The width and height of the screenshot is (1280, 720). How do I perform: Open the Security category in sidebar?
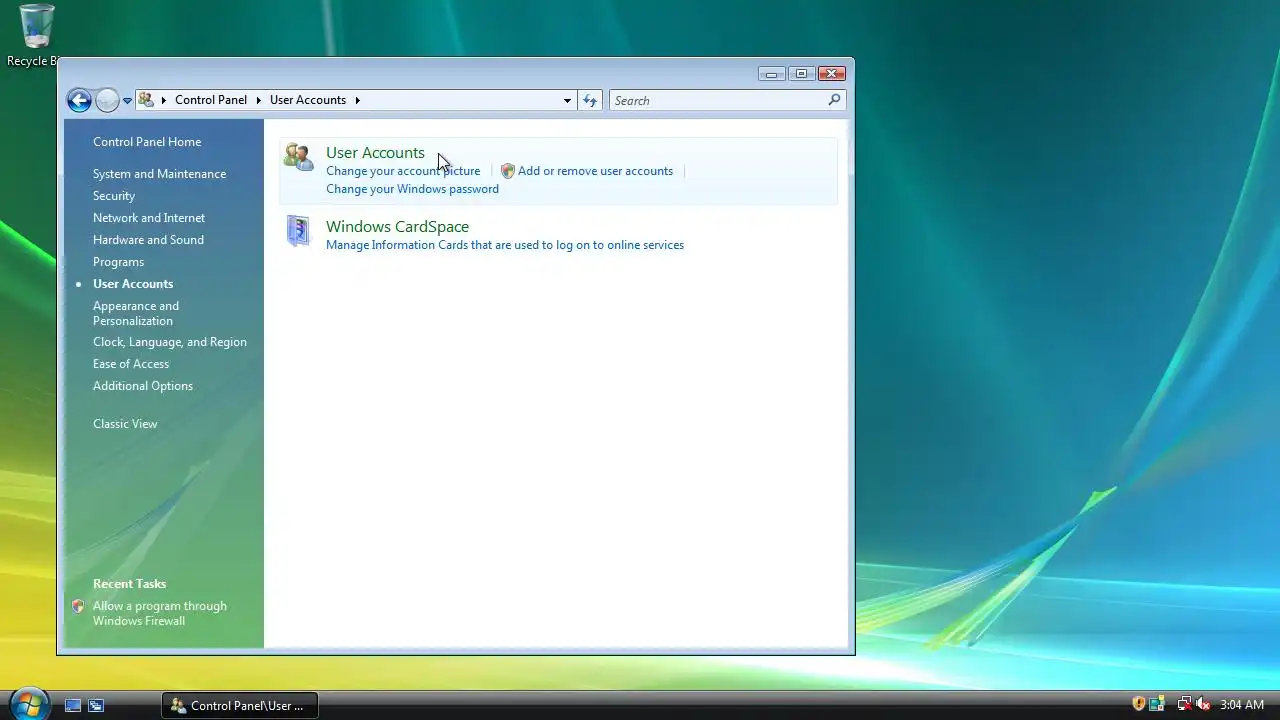(114, 196)
